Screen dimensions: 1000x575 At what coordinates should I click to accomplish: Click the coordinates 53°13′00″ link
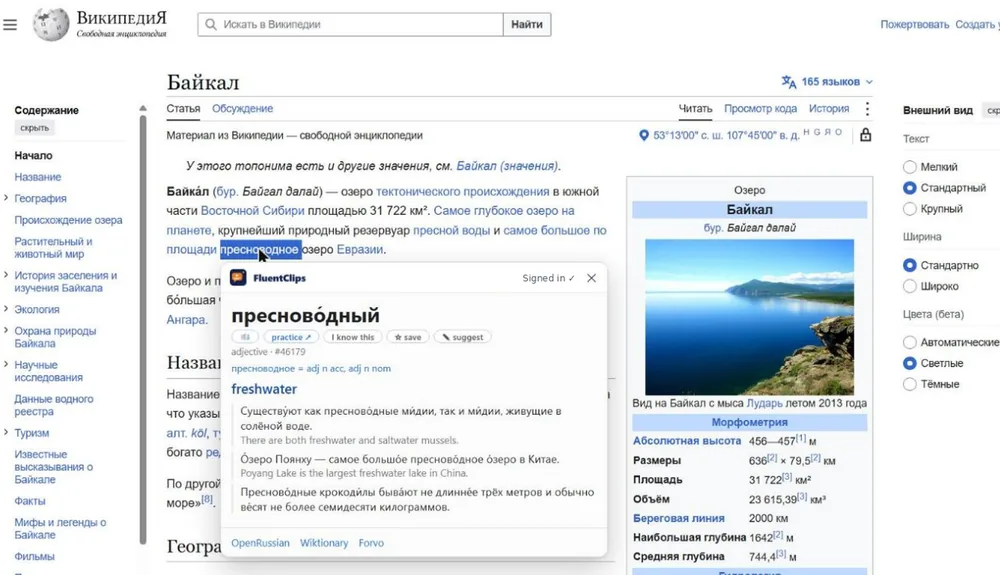point(726,135)
